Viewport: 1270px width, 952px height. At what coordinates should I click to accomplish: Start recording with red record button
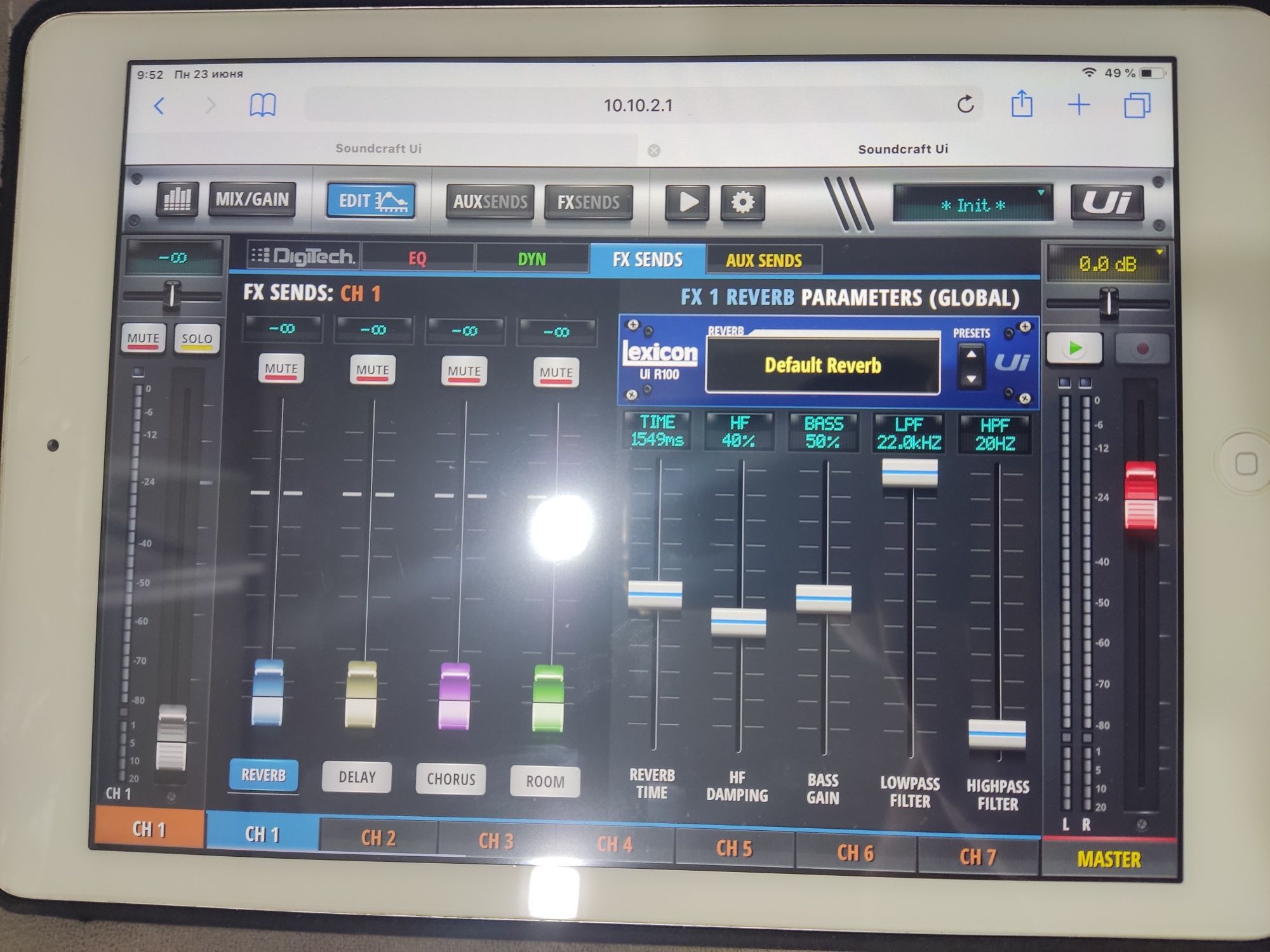pyautogui.click(x=1142, y=349)
